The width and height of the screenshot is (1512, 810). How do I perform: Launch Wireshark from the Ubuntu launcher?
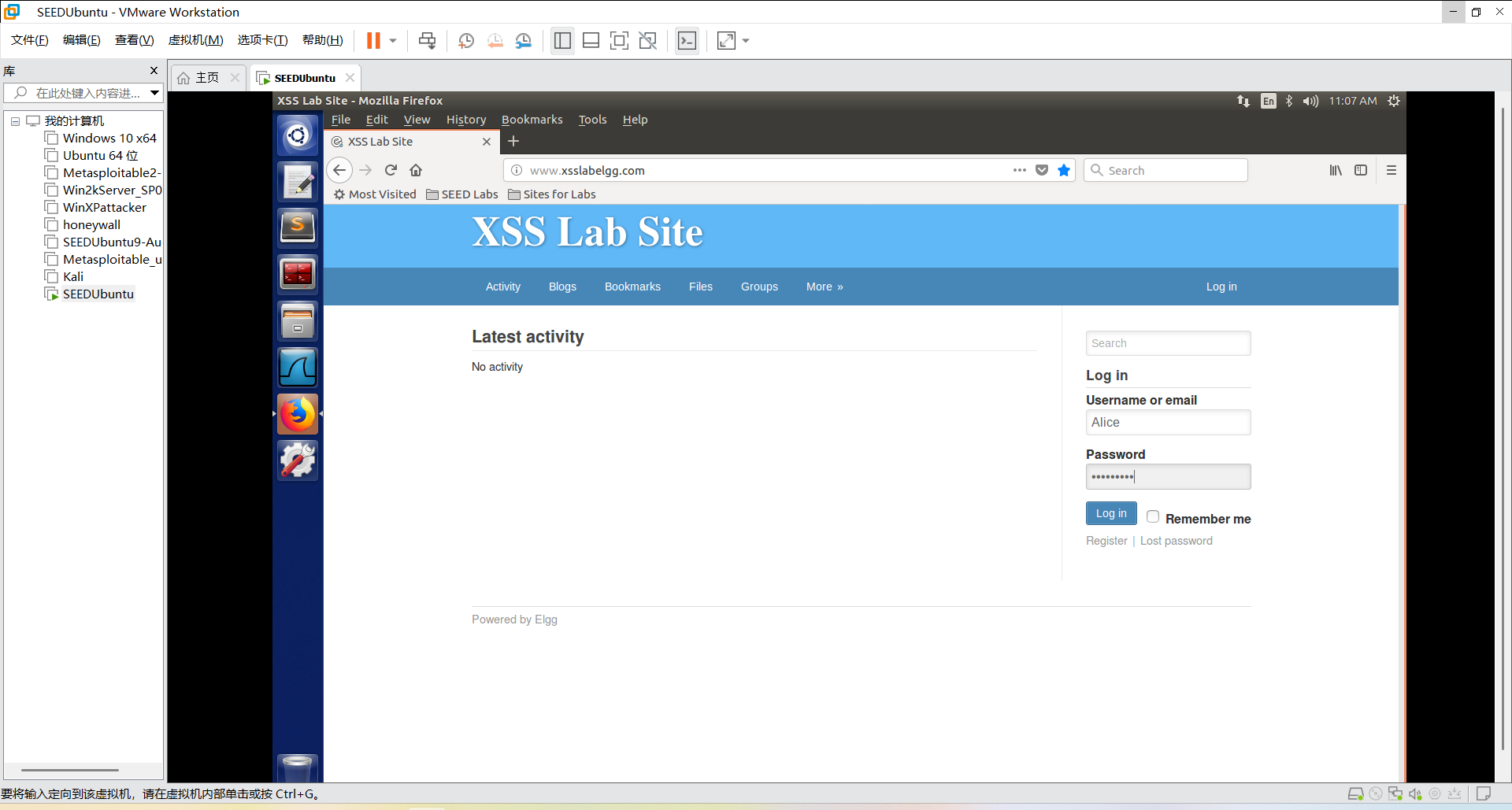[298, 368]
